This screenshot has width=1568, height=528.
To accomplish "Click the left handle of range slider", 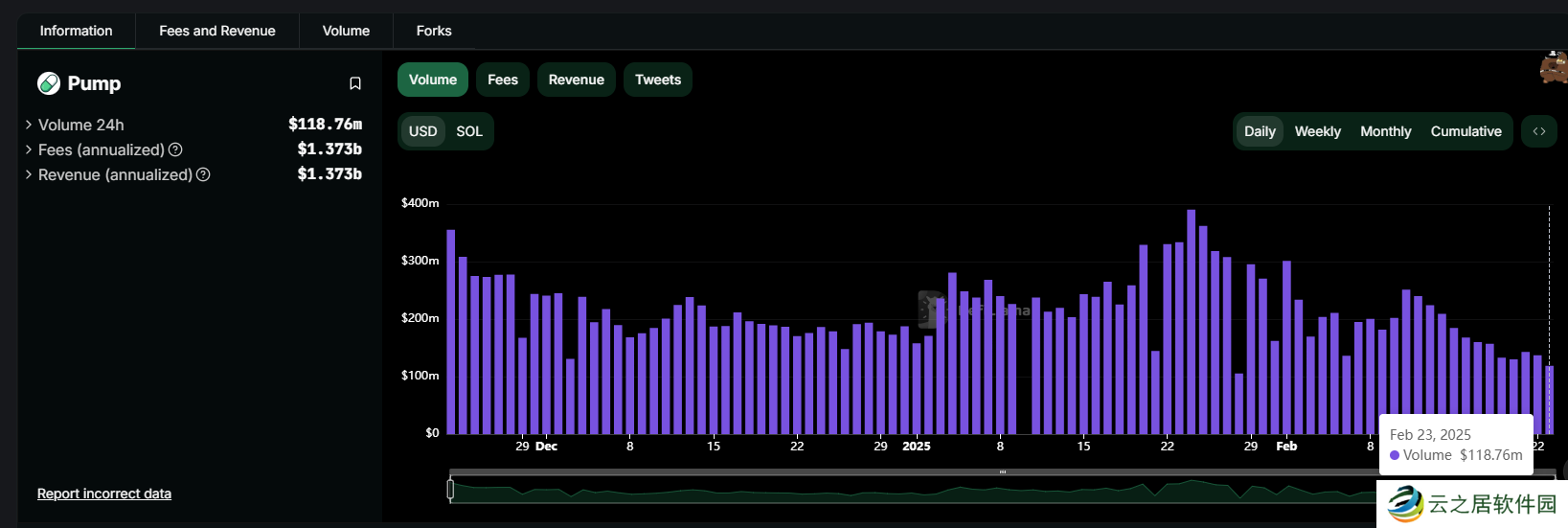I will point(450,490).
